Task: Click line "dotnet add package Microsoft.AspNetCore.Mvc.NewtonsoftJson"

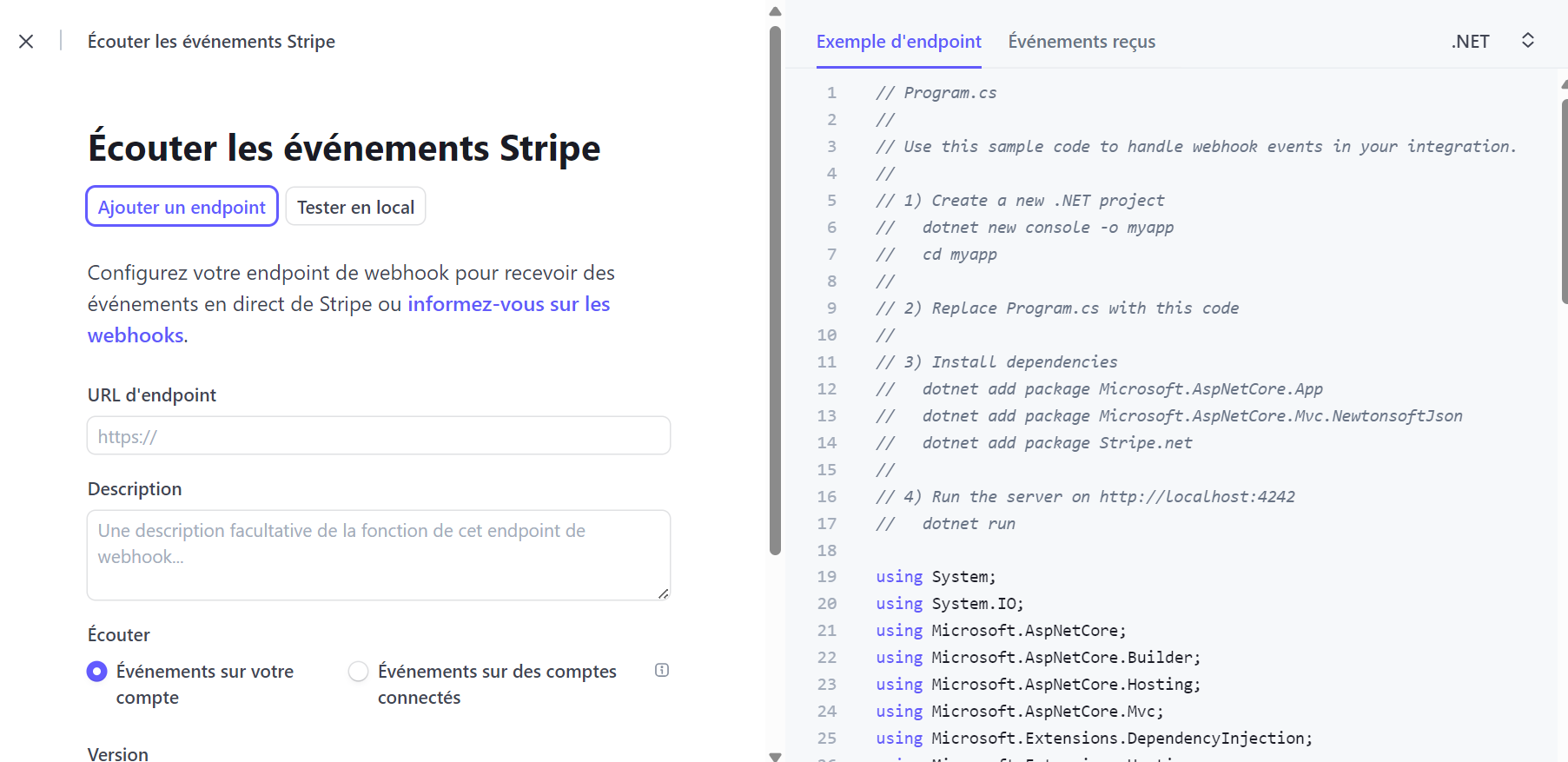Action: point(1193,416)
